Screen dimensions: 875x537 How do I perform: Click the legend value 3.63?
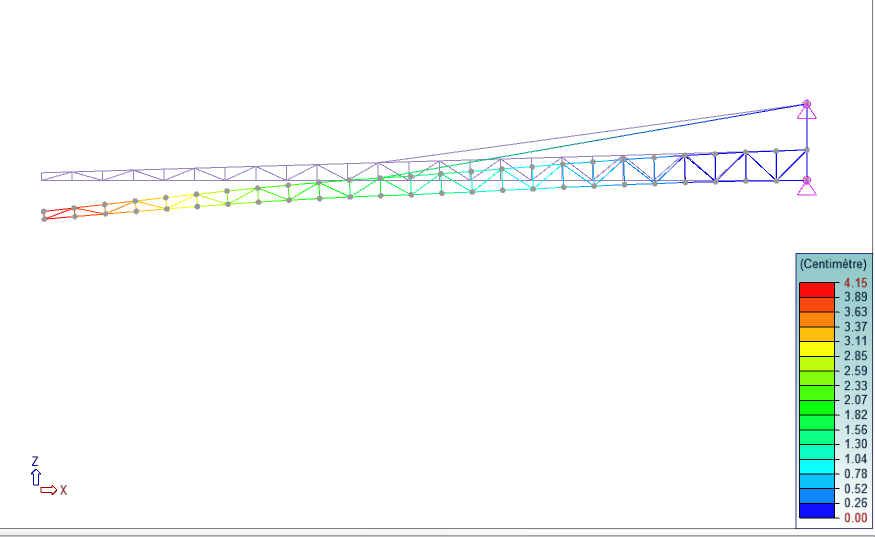[855, 311]
